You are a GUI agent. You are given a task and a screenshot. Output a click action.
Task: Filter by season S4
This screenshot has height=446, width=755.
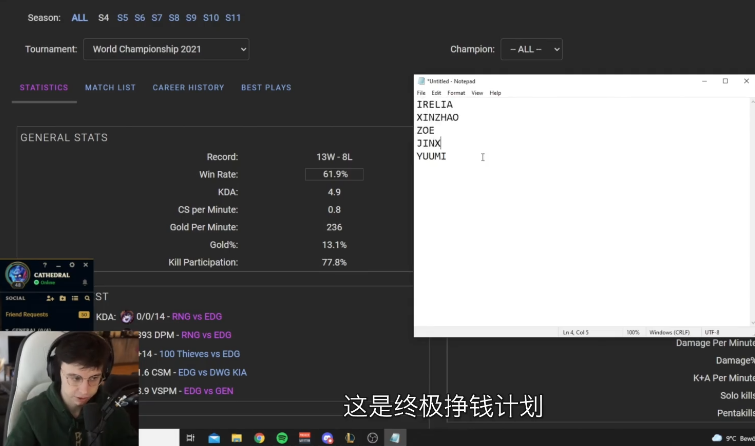(104, 18)
